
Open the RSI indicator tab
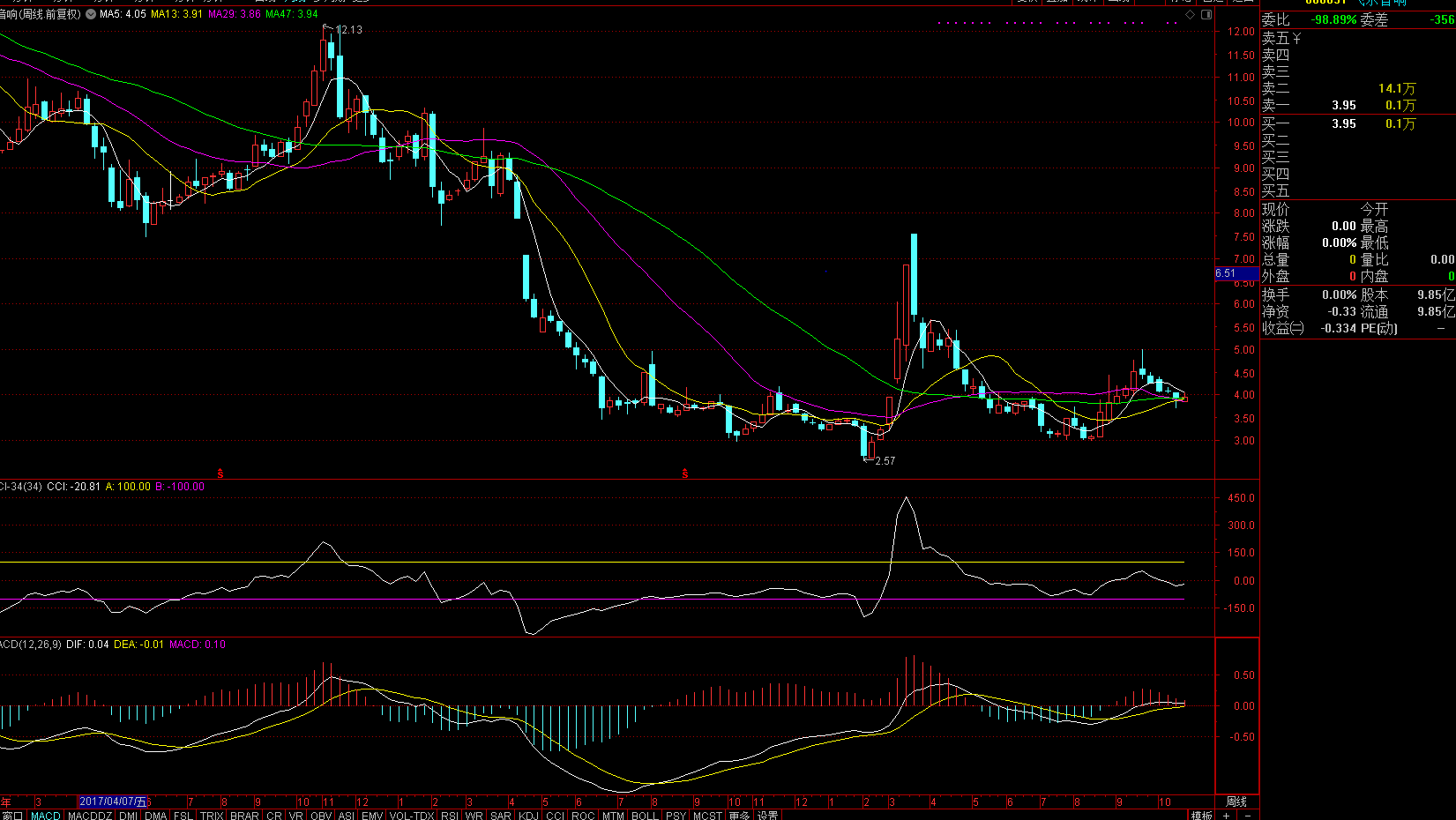(450, 815)
